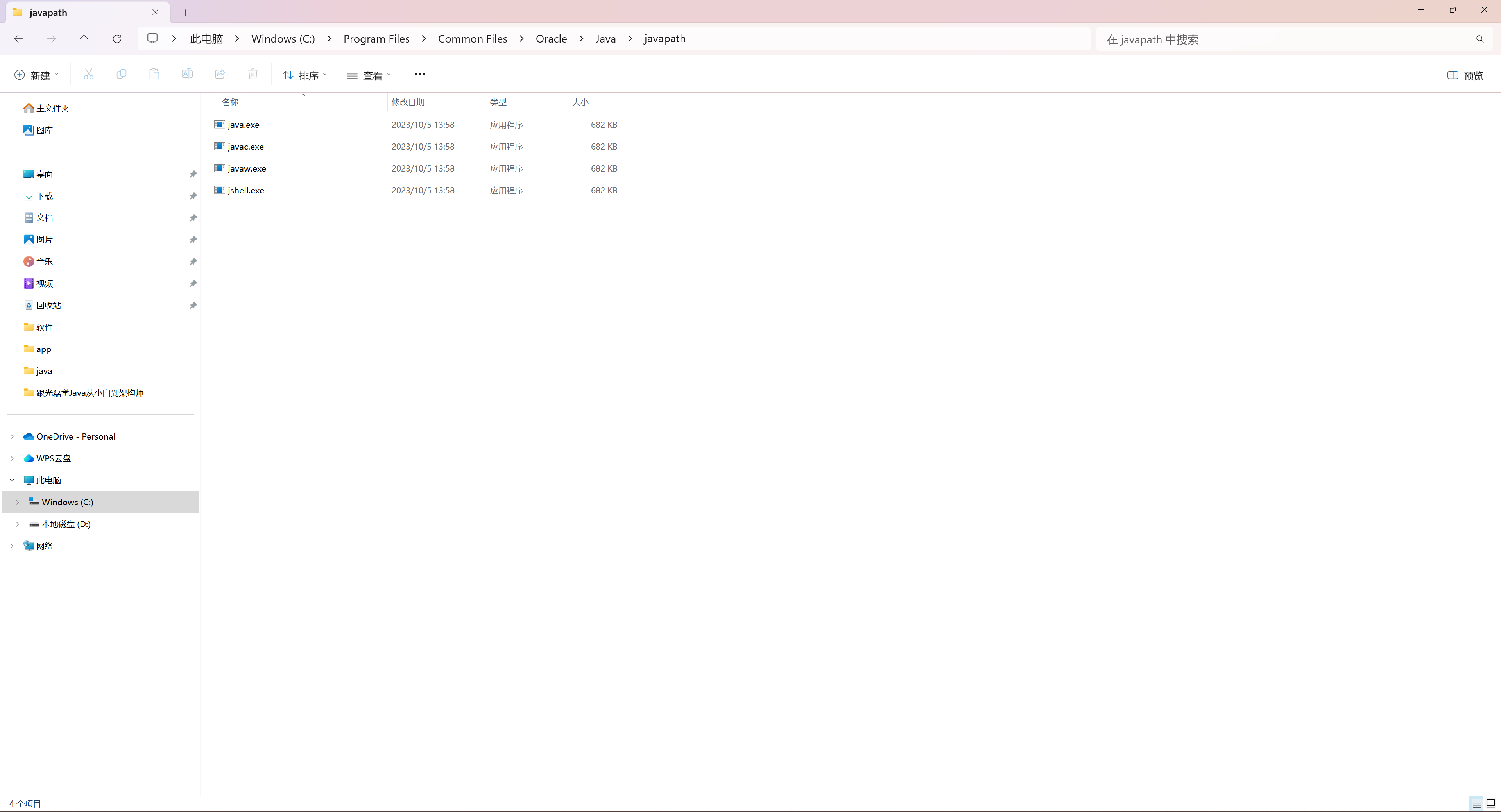Click the Share icon in toolbar
The height and width of the screenshot is (812, 1501).
[x=220, y=75]
